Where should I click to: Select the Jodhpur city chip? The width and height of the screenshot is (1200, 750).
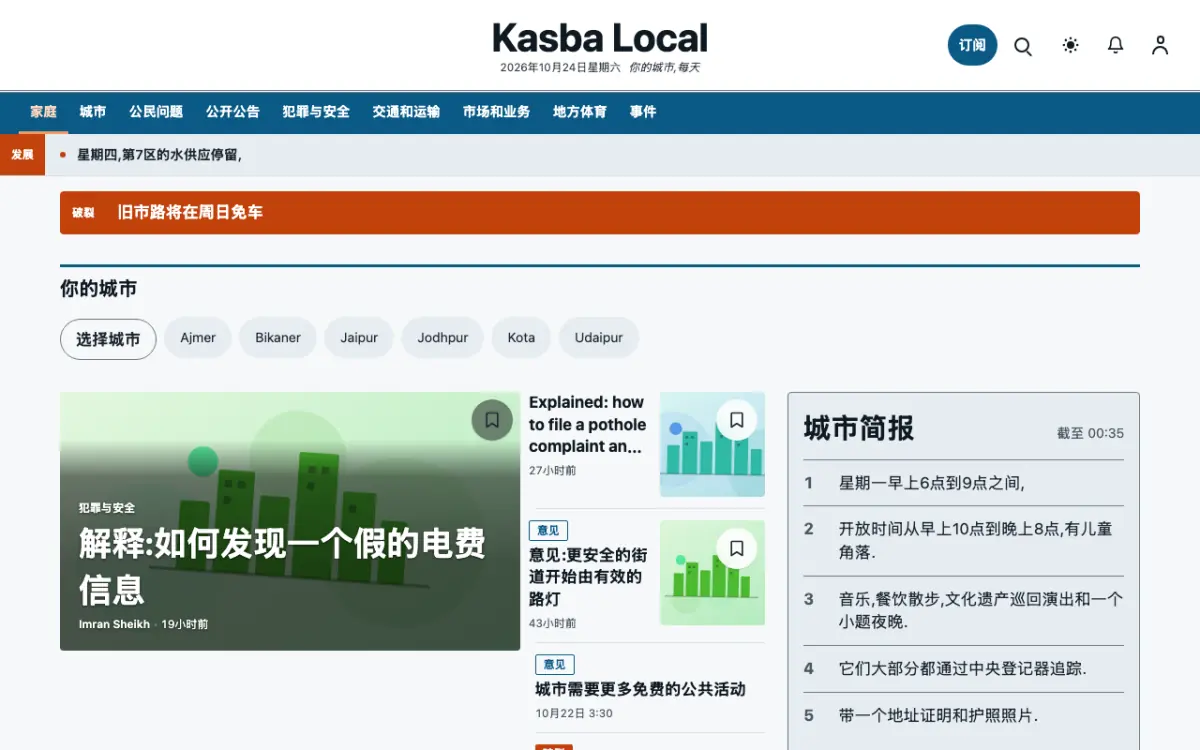point(443,338)
